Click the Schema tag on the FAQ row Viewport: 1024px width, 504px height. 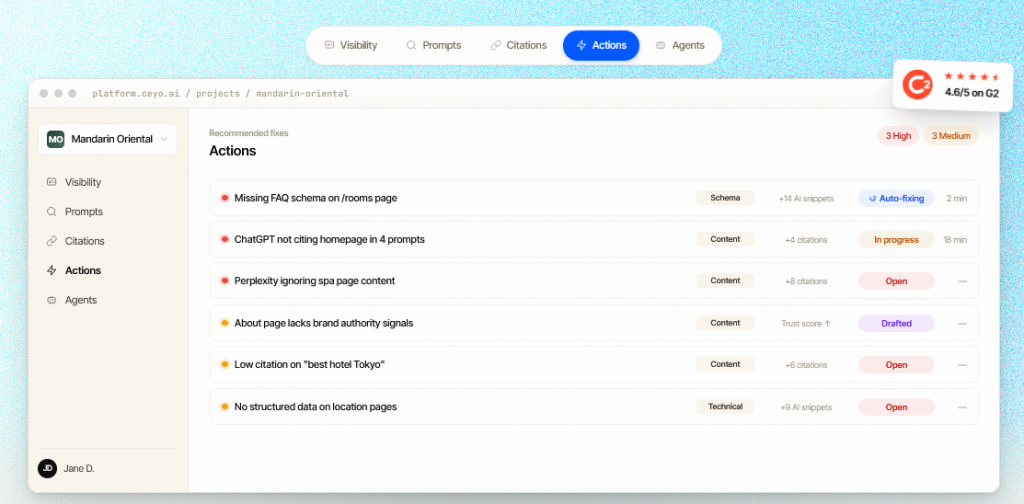(x=725, y=198)
